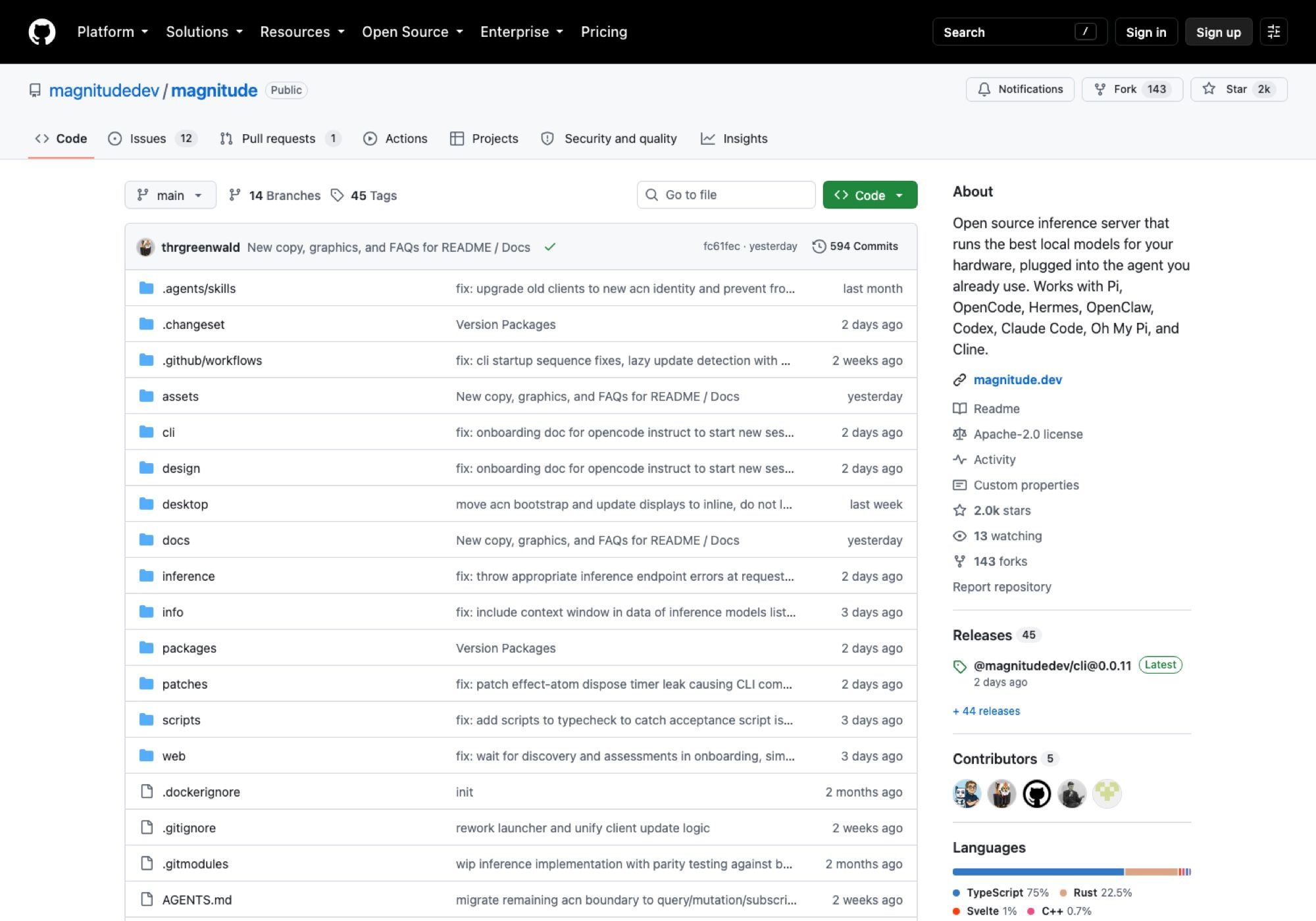Viewport: 1316px width, 921px height.
Task: Click the cli folder icon
Action: tap(147, 432)
